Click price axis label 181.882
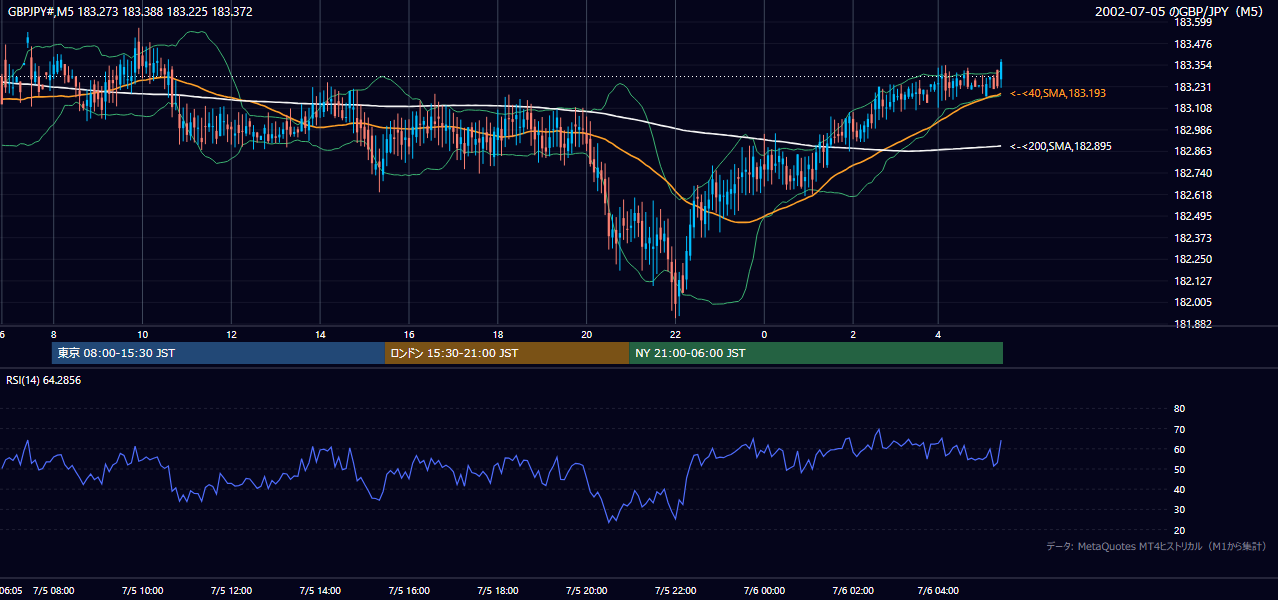The width and height of the screenshot is (1278, 600). 1193,324
